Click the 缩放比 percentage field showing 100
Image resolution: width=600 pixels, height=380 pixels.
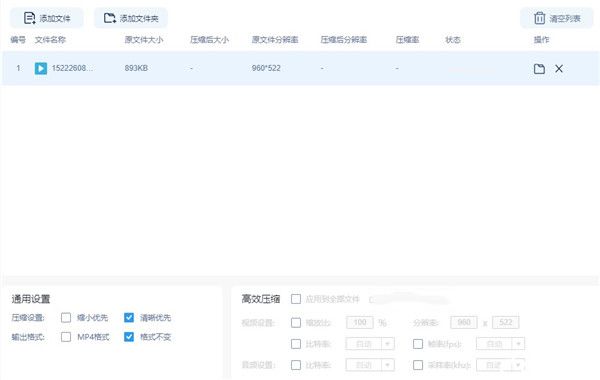pos(360,323)
